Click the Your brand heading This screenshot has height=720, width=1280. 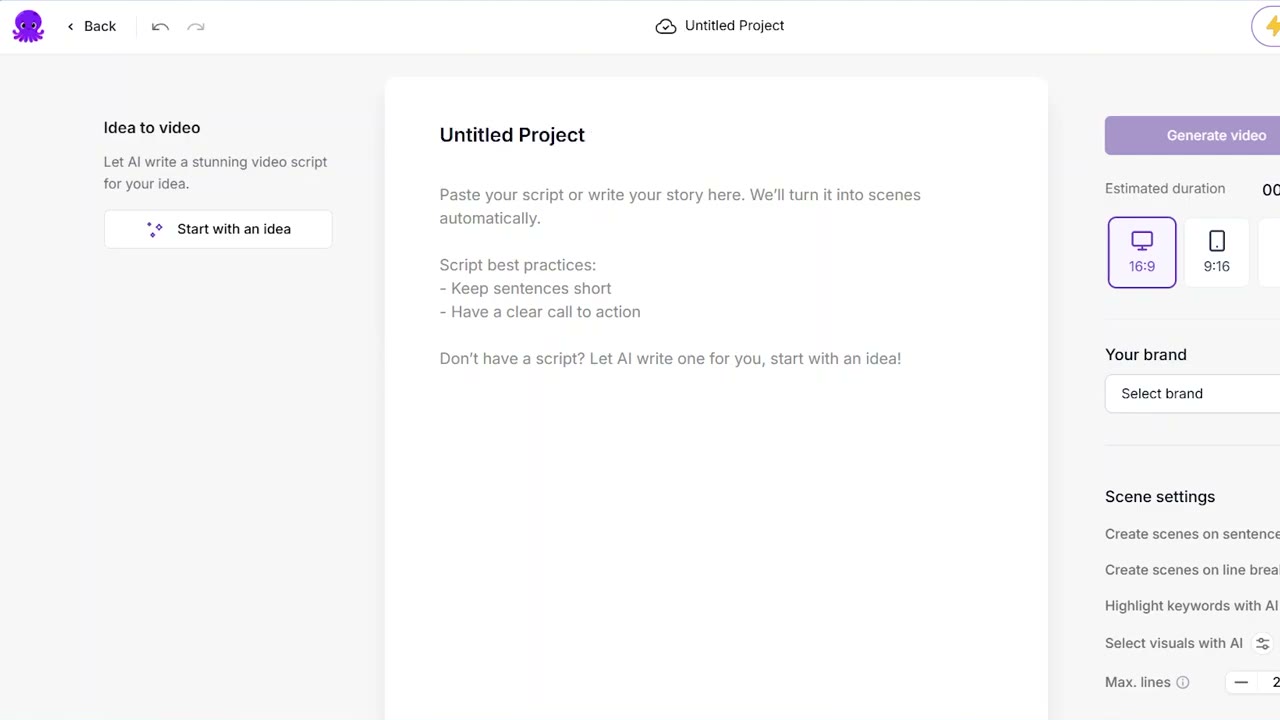[x=1146, y=355]
